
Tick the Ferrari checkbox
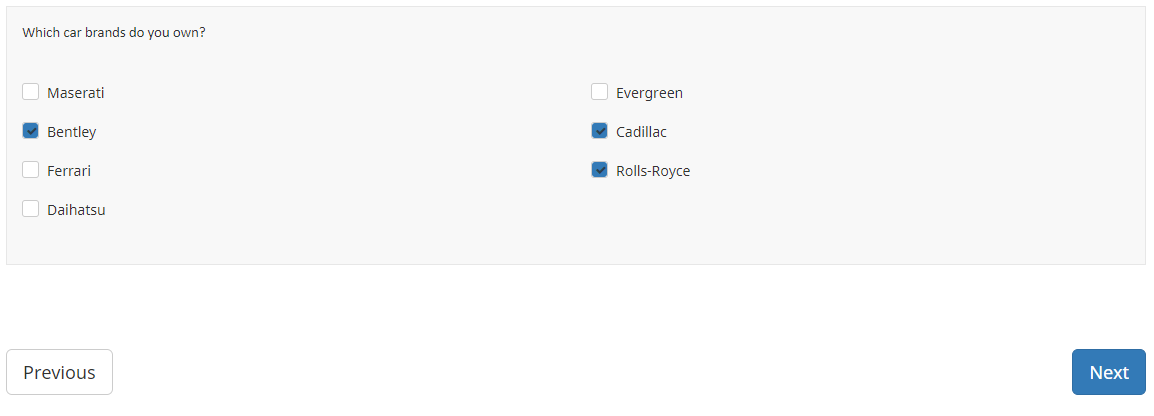coord(31,170)
